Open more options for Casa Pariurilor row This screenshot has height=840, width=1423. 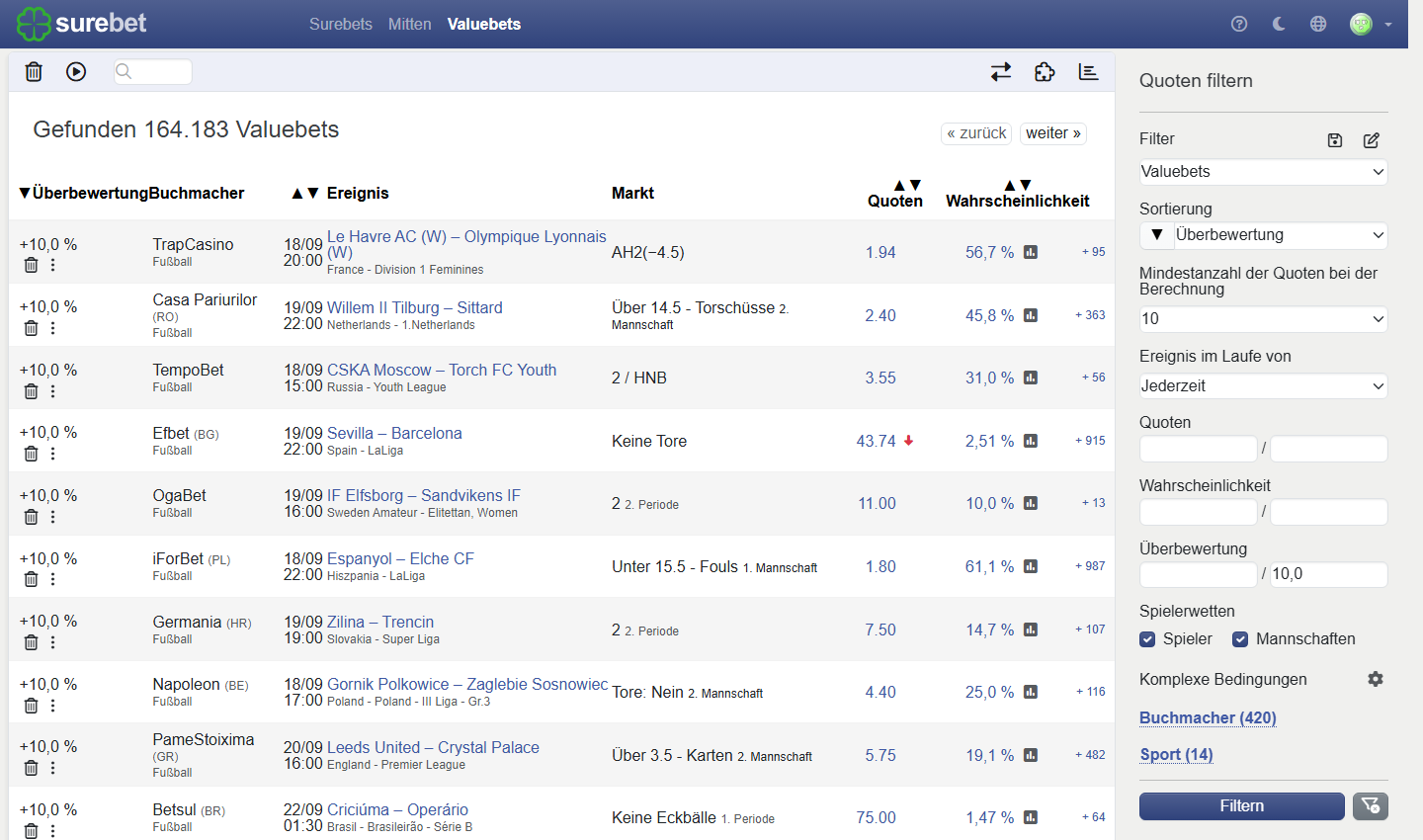coord(53,328)
